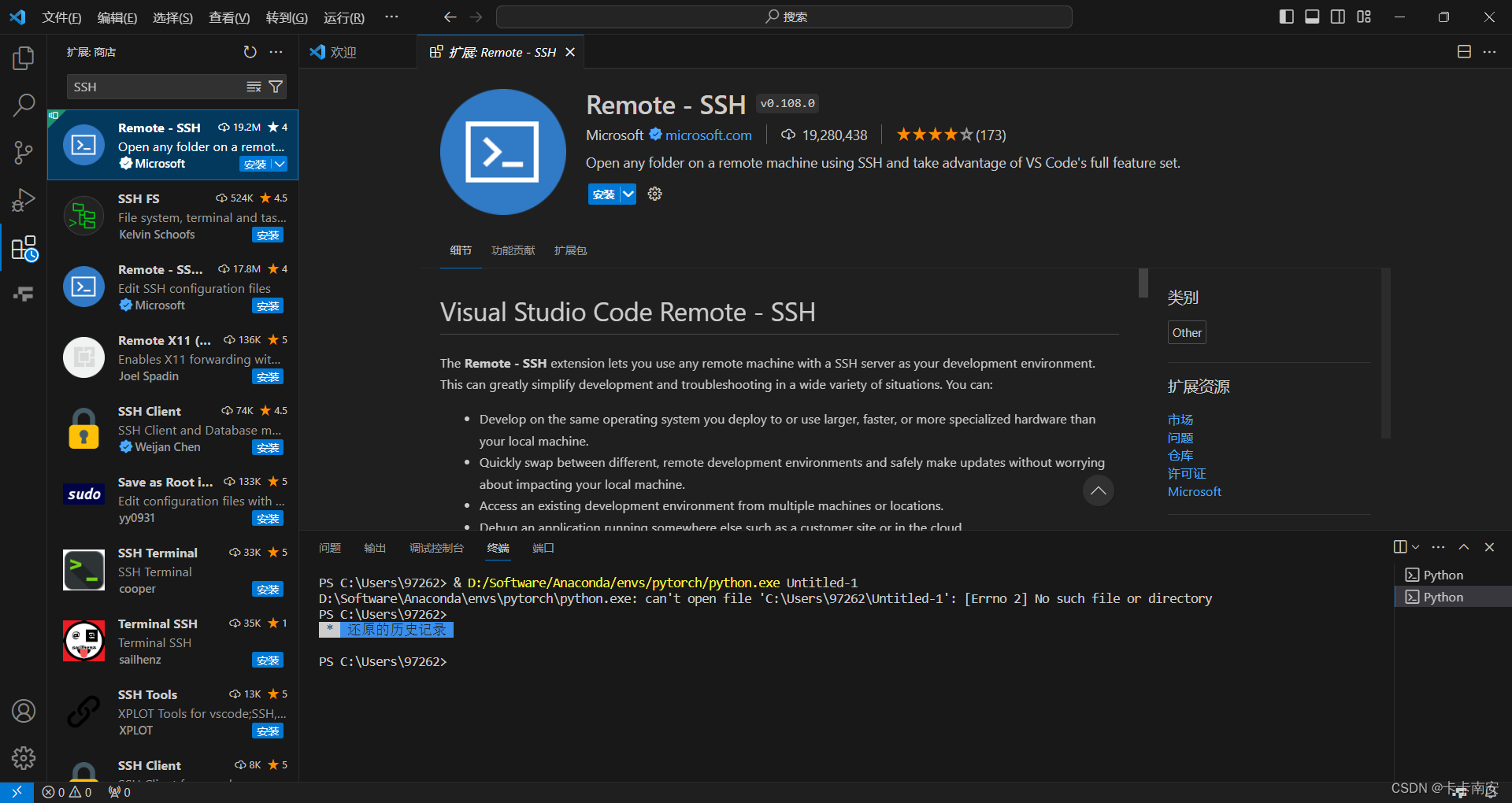Split terminal icon
Screen dimensions: 1512x803
click(x=1400, y=547)
